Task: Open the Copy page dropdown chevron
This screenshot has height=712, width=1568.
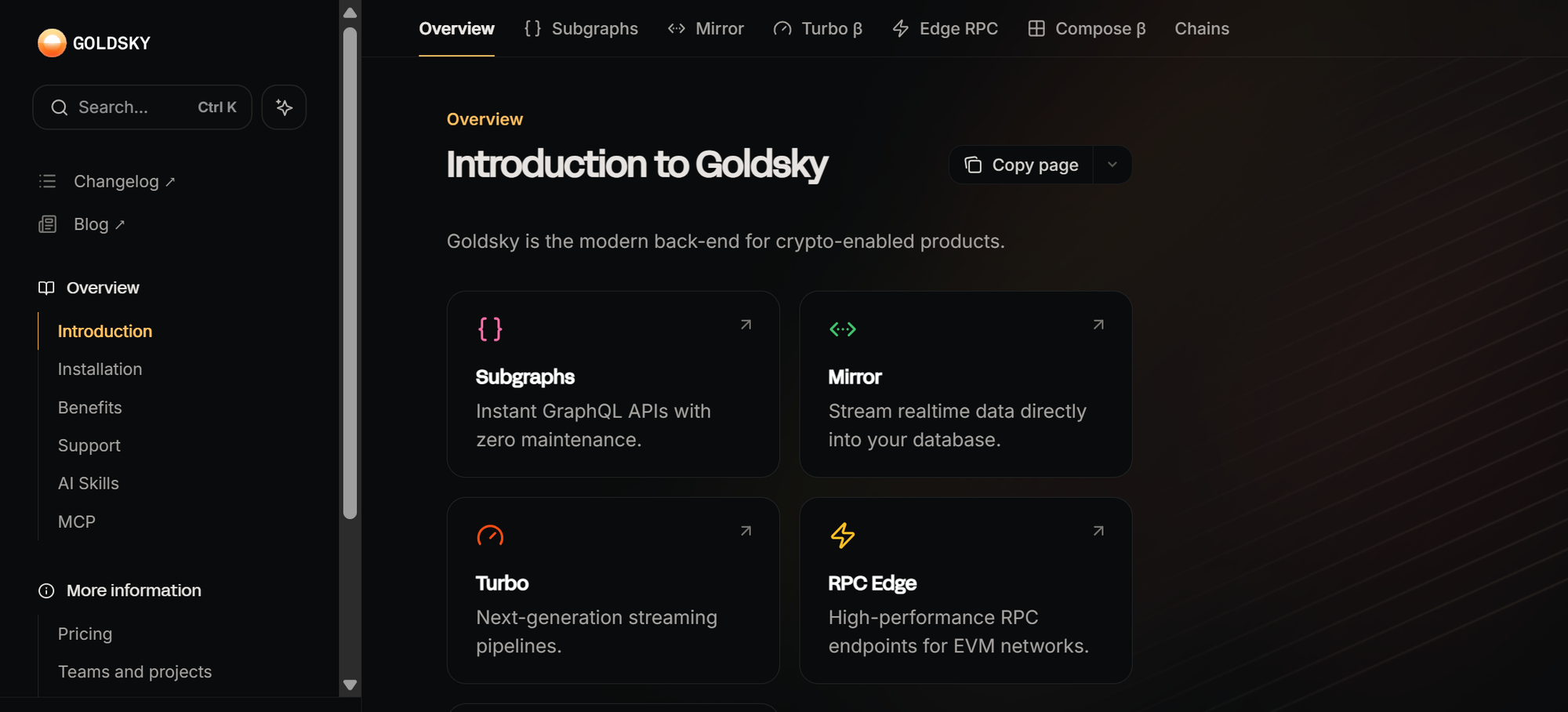Action: coord(1112,165)
